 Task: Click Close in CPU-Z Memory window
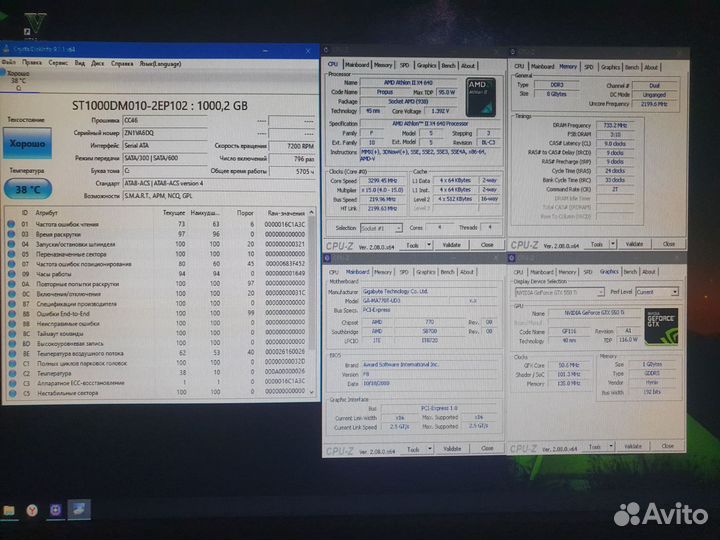[669, 244]
